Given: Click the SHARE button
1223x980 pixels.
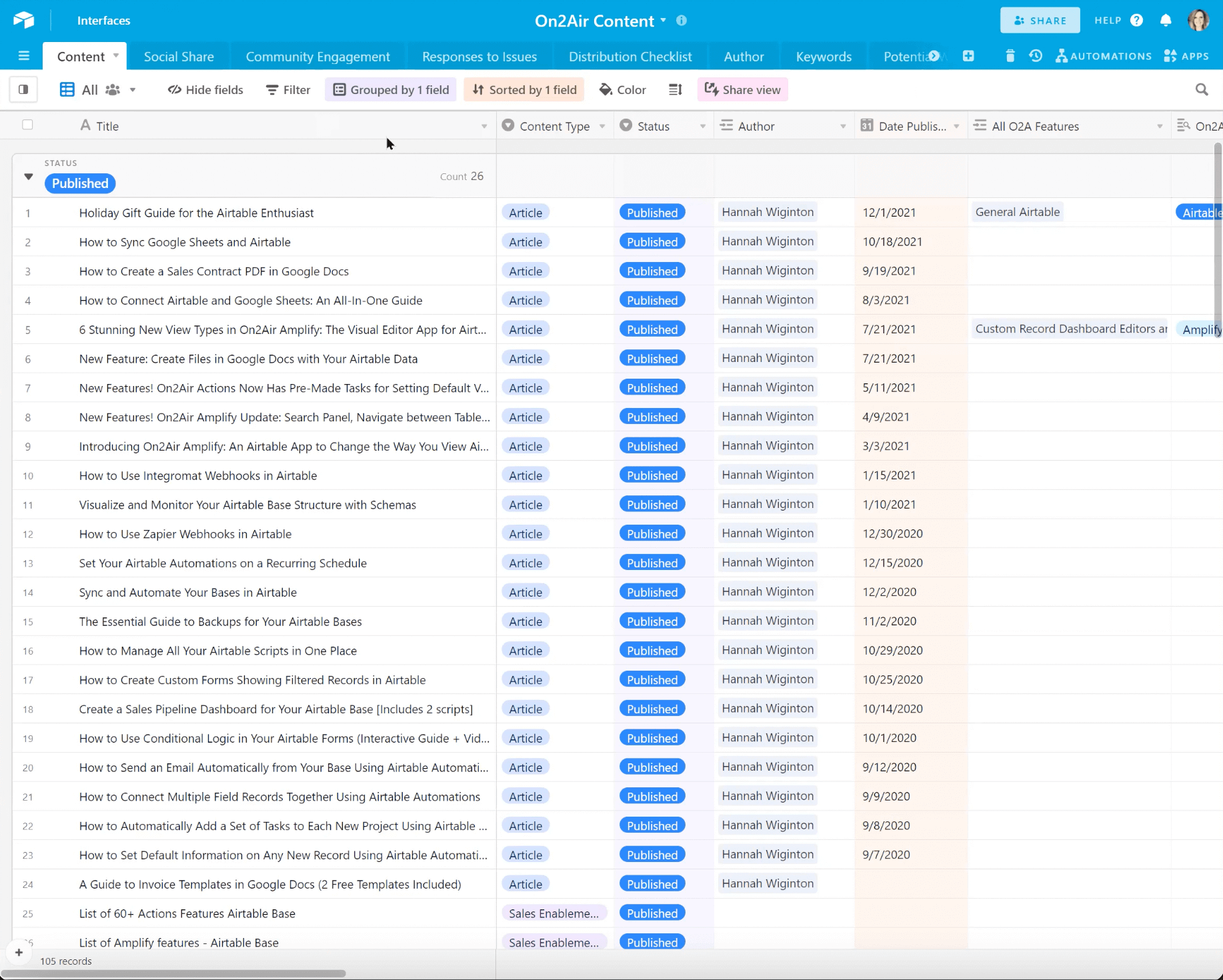Looking at the screenshot, I should tap(1040, 20).
